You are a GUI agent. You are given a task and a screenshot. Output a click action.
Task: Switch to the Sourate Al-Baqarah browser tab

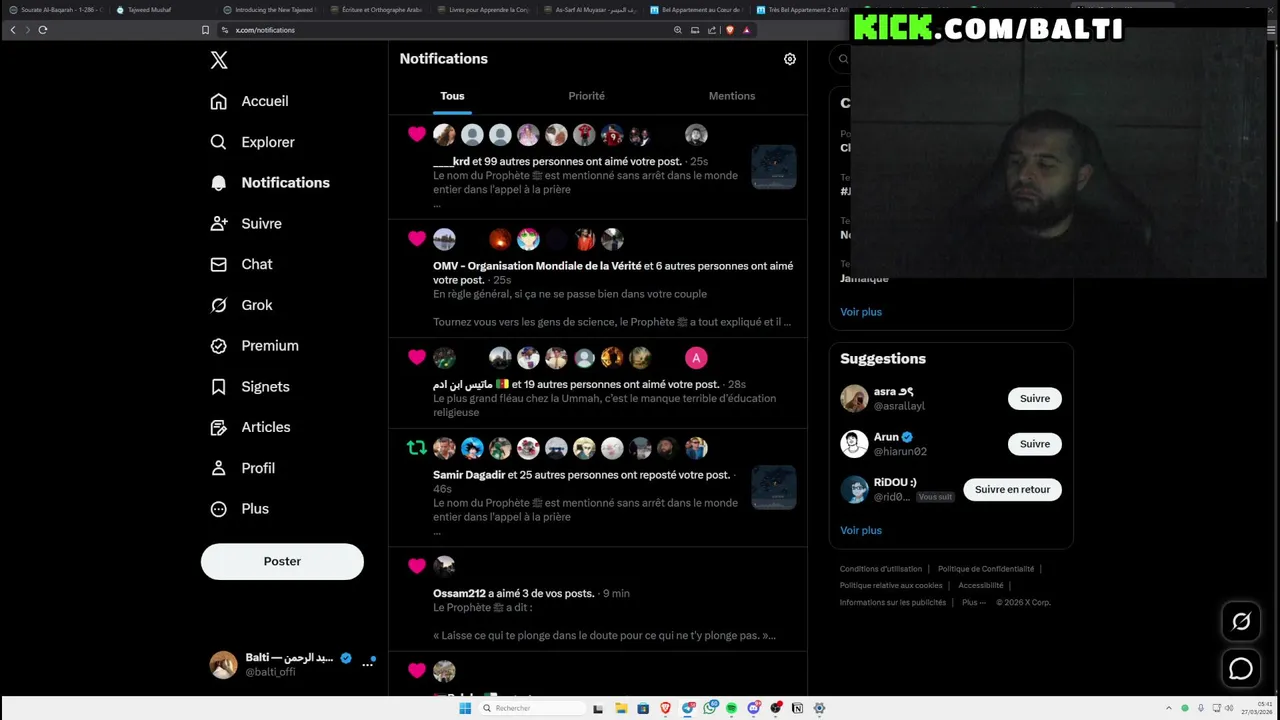point(56,10)
